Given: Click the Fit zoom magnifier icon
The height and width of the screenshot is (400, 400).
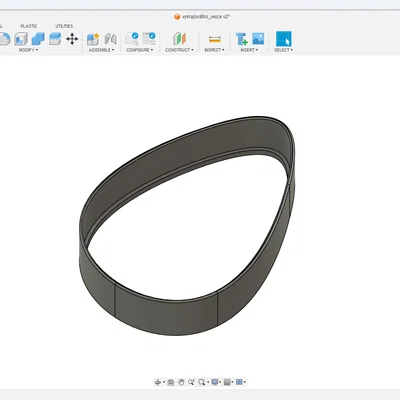Looking at the screenshot, I should coord(201,382).
